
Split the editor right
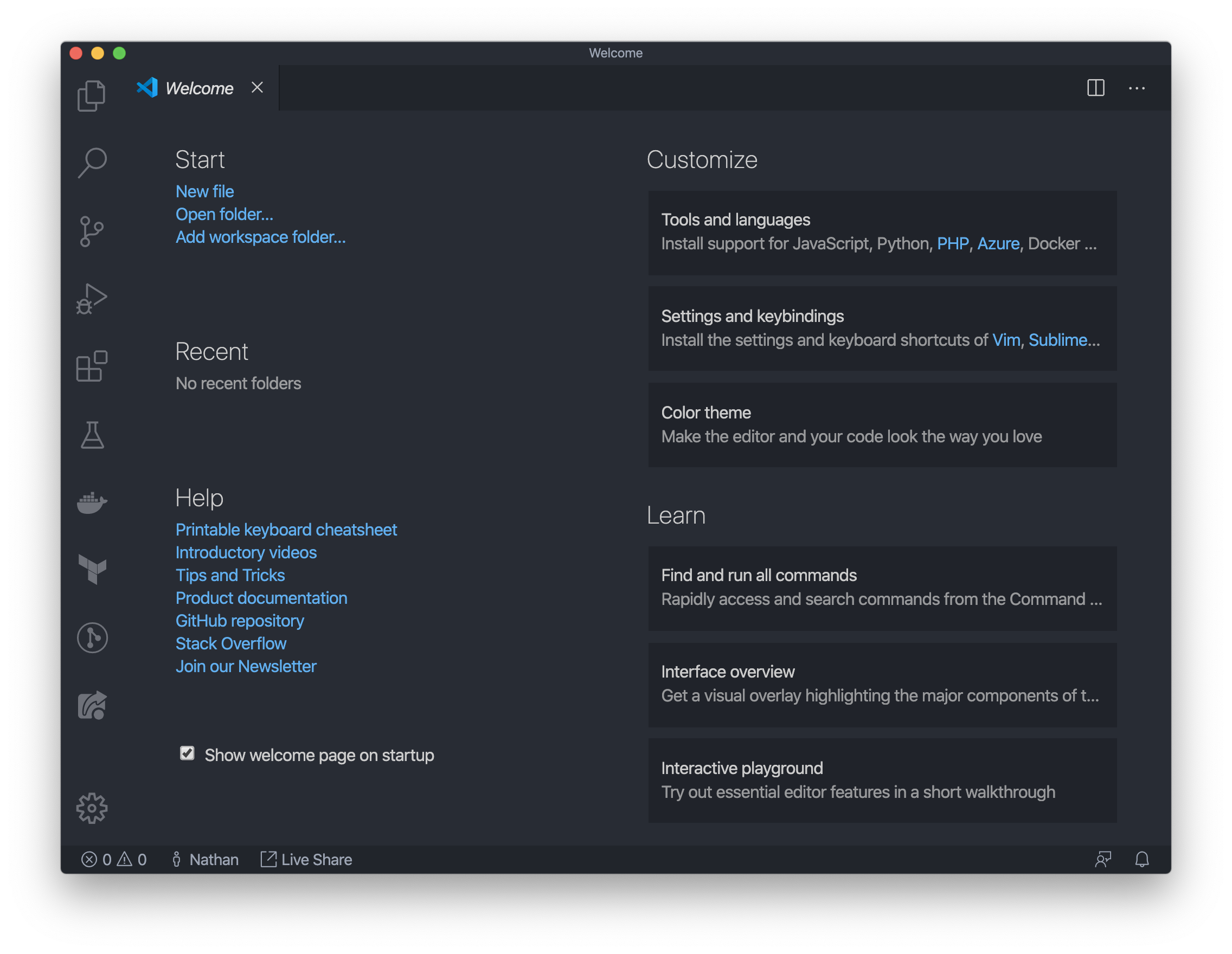(1095, 88)
